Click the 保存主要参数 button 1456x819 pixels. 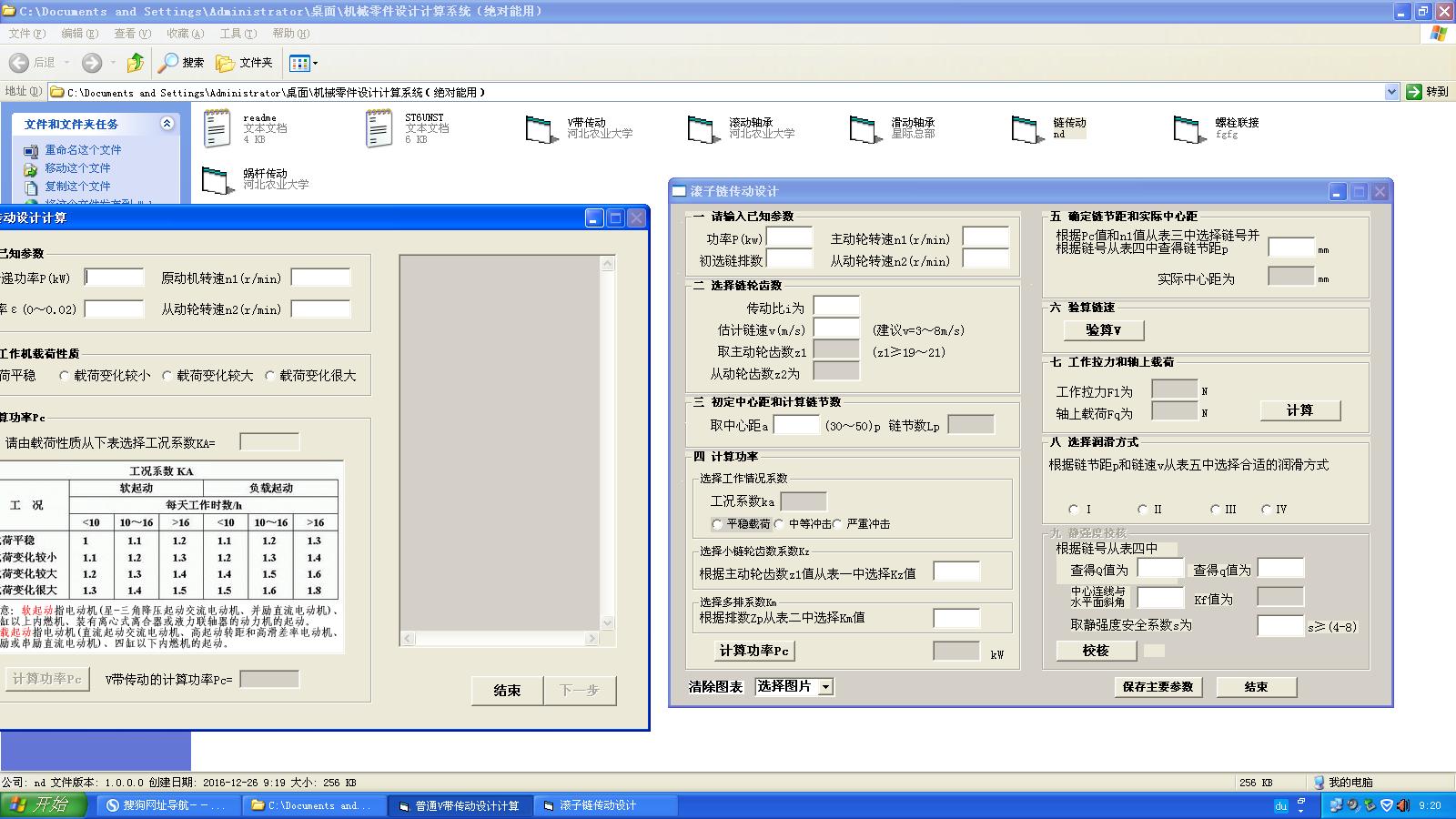1158,687
